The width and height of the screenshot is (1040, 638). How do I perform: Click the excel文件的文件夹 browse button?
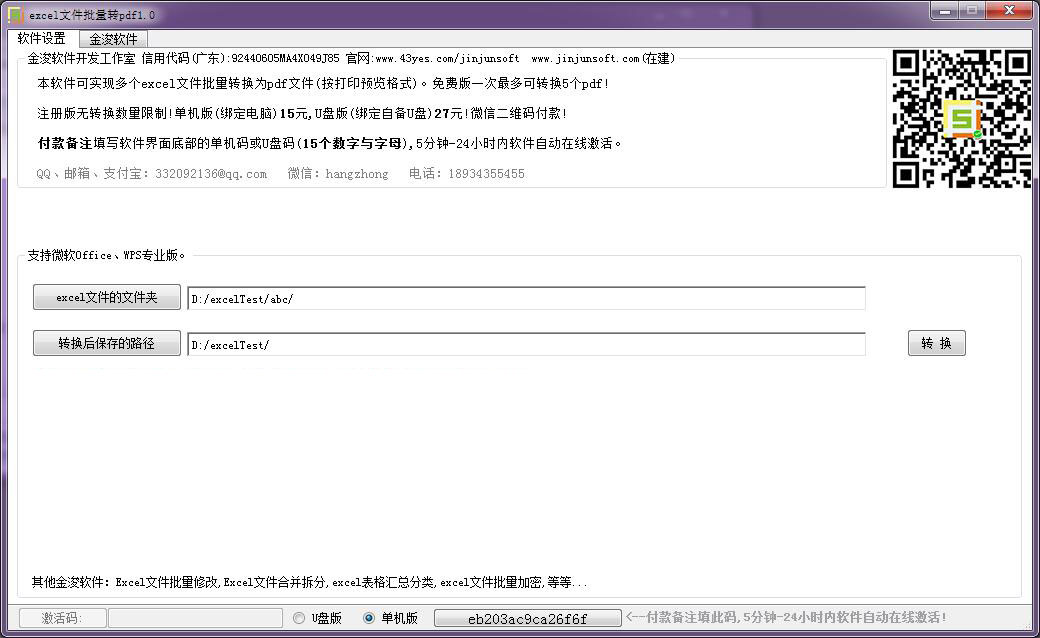106,297
